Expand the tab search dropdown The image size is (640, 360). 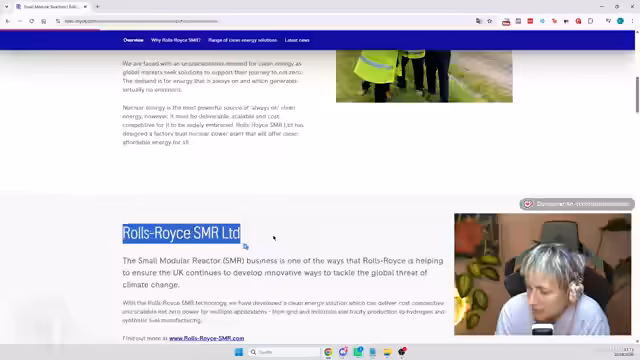6,7
